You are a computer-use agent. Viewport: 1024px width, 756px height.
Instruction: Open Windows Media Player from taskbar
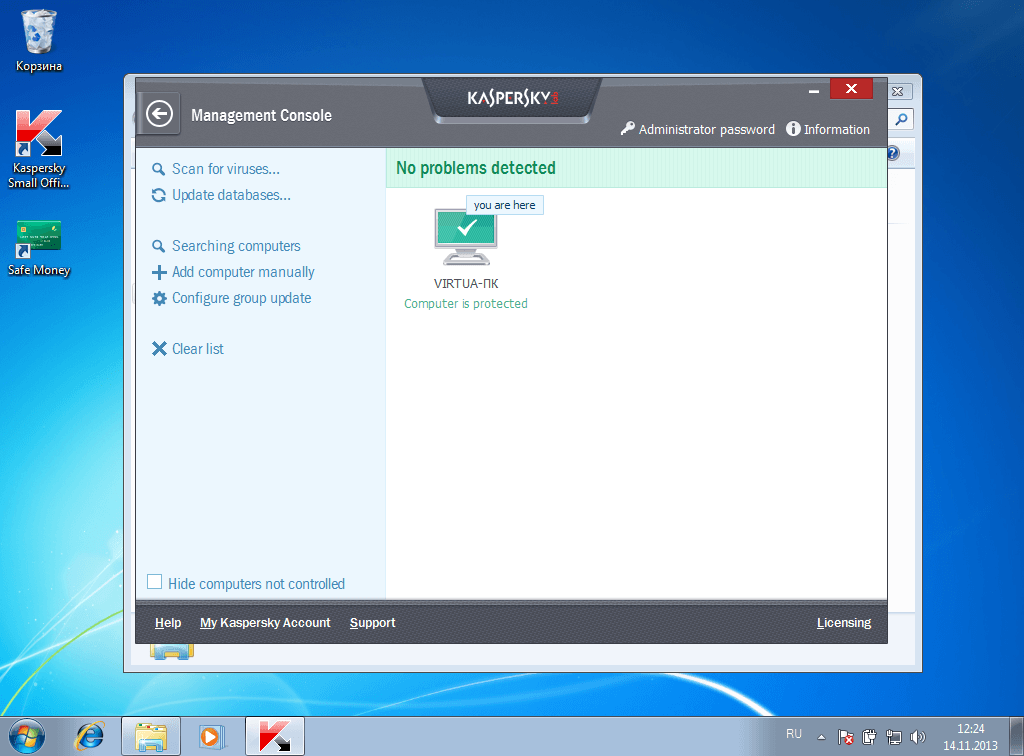pyautogui.click(x=212, y=736)
